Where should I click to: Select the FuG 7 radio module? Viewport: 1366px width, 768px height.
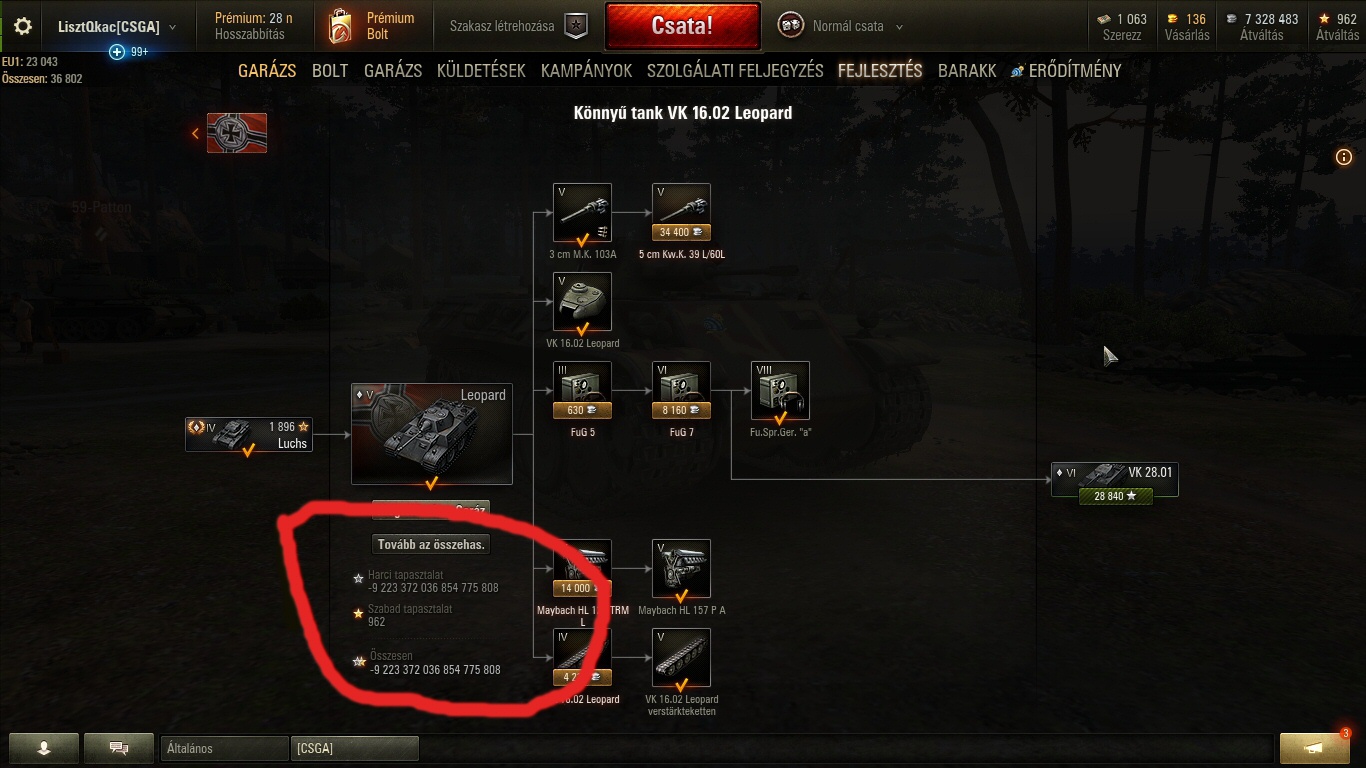[x=681, y=390]
